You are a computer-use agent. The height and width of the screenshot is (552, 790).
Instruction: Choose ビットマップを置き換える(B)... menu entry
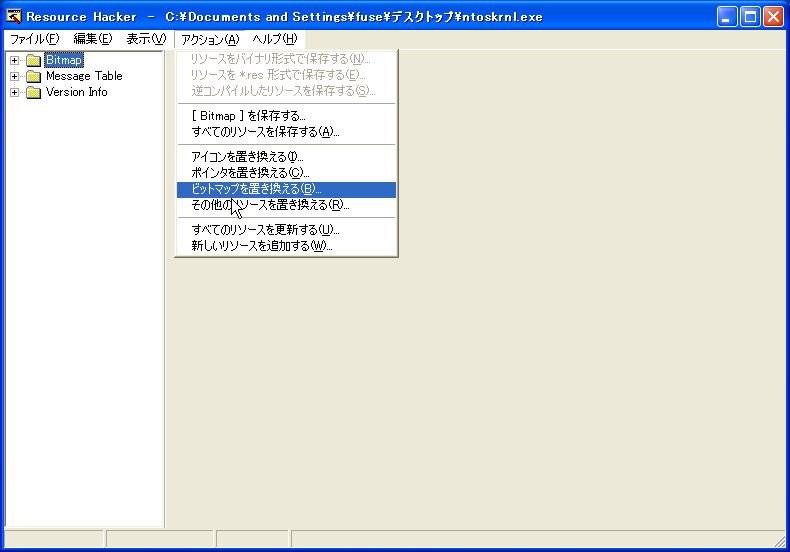pos(286,189)
